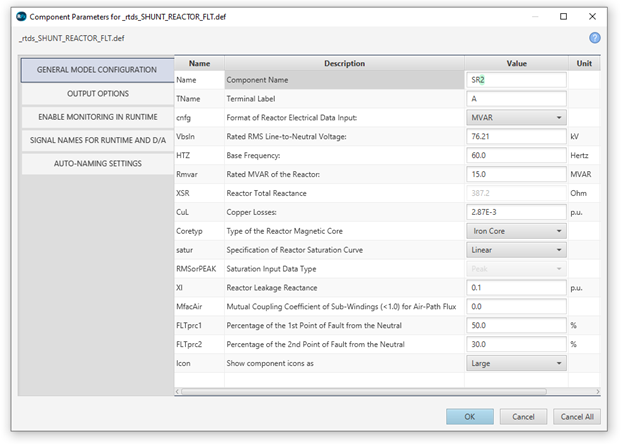Open the MVAR reactor data format dropdown
The height and width of the screenshot is (444, 624).
(517, 117)
